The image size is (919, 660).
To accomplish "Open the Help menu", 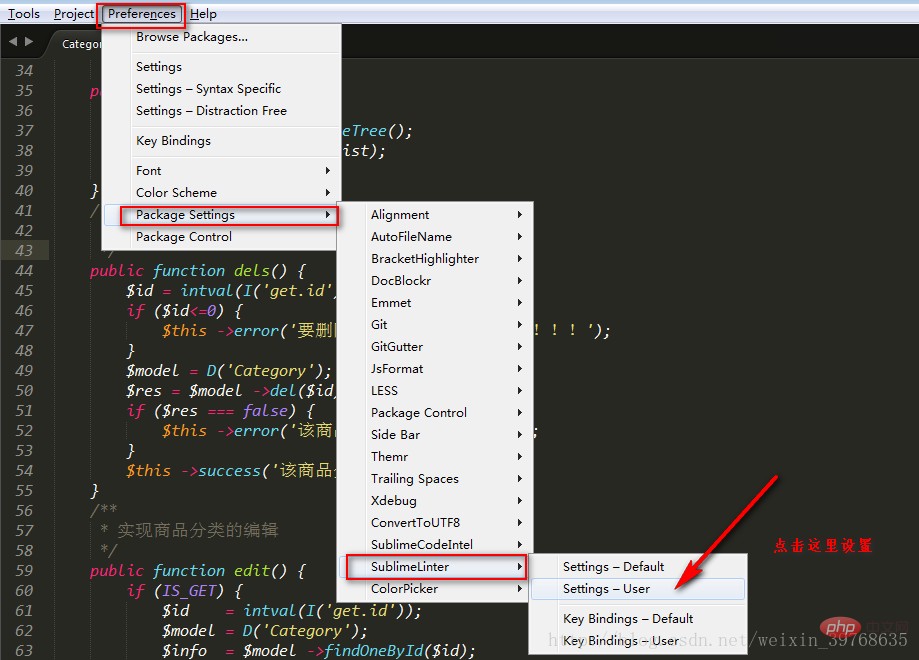I will coord(203,13).
